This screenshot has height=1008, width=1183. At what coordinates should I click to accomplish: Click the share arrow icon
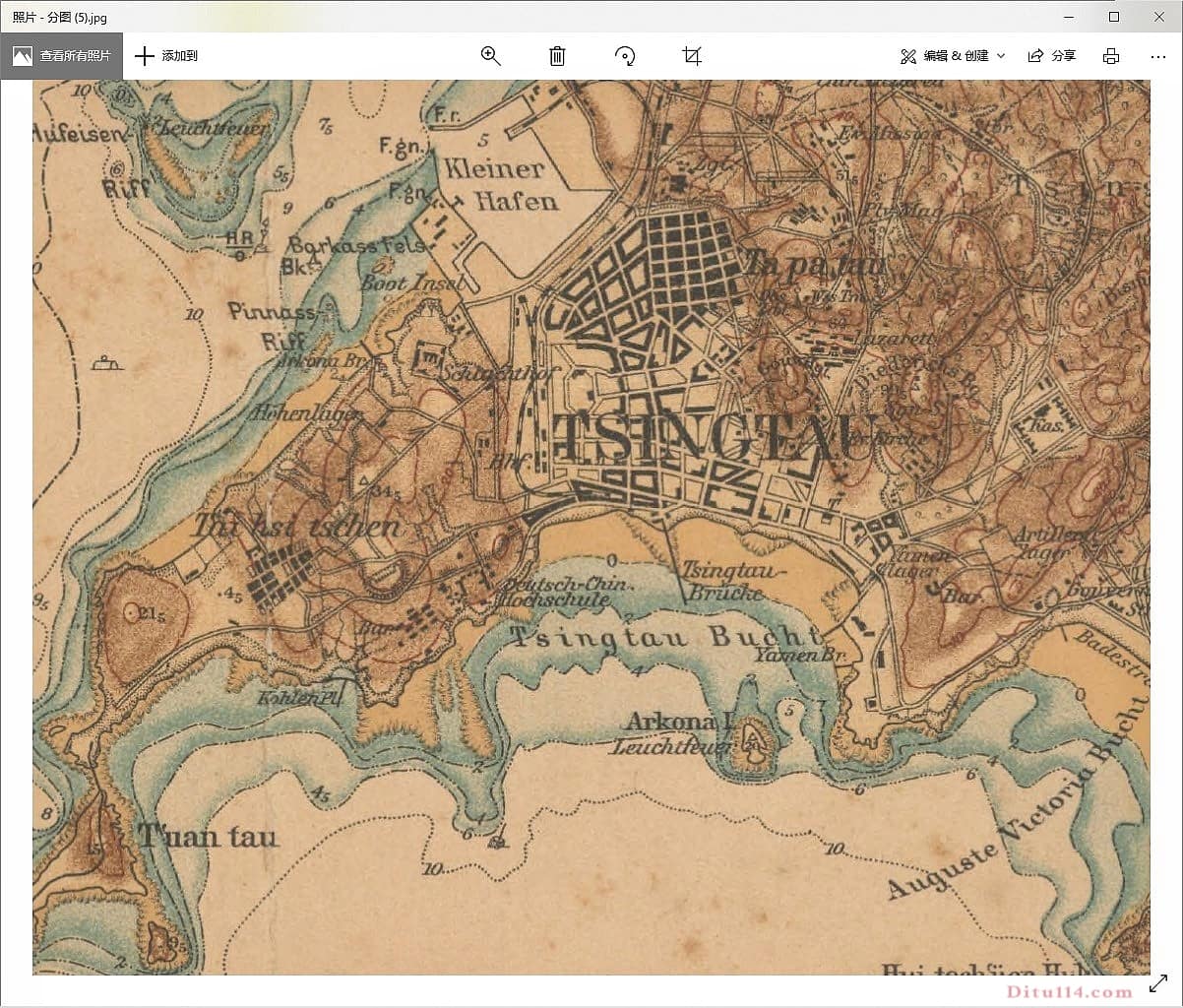pyautogui.click(x=1035, y=56)
